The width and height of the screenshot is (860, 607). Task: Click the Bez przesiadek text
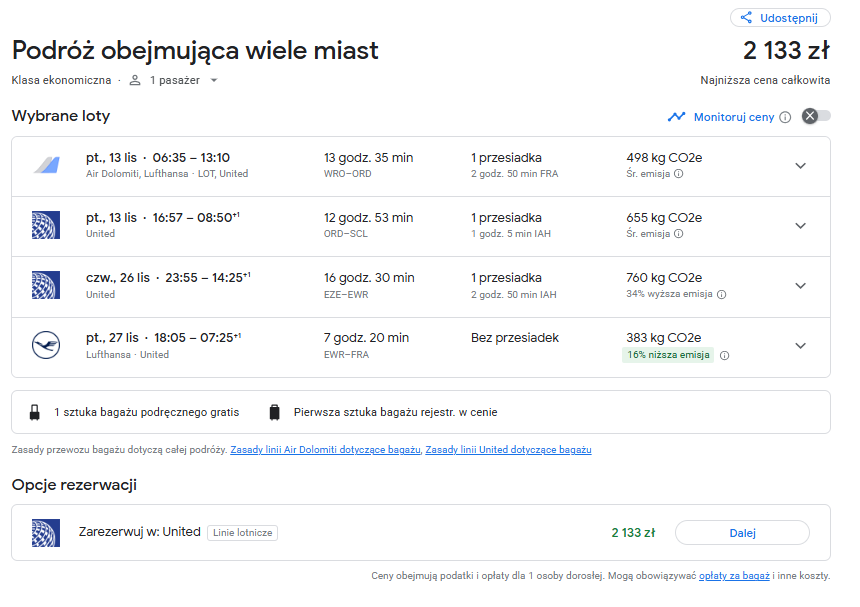click(514, 338)
